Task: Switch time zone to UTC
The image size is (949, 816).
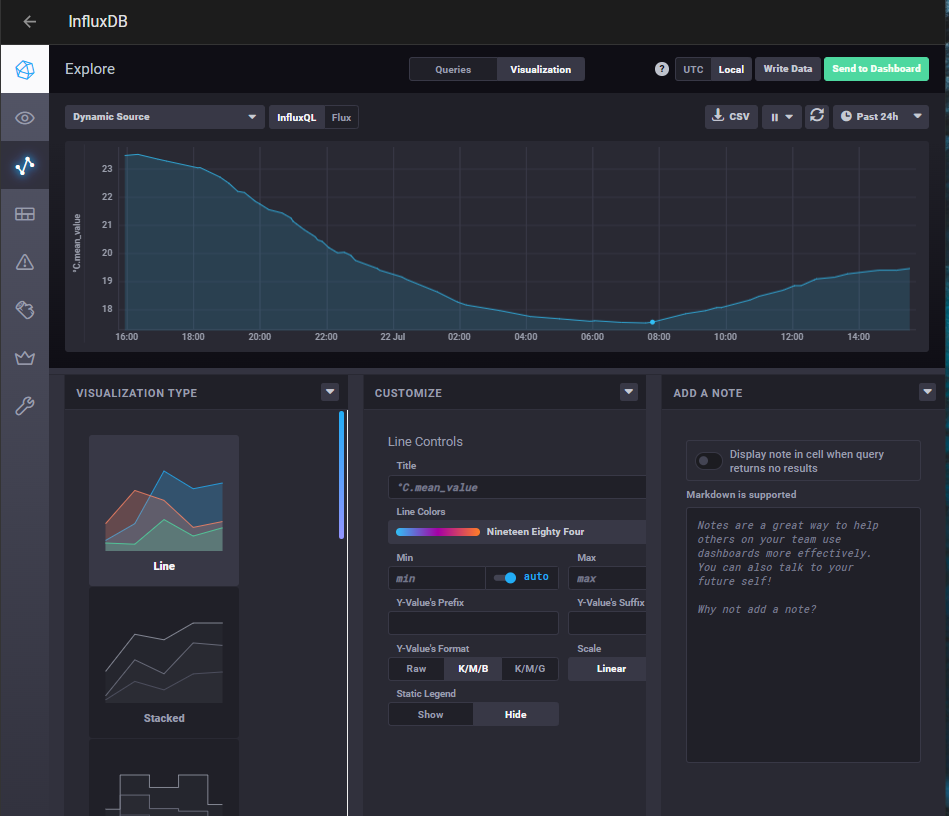Action: point(693,69)
